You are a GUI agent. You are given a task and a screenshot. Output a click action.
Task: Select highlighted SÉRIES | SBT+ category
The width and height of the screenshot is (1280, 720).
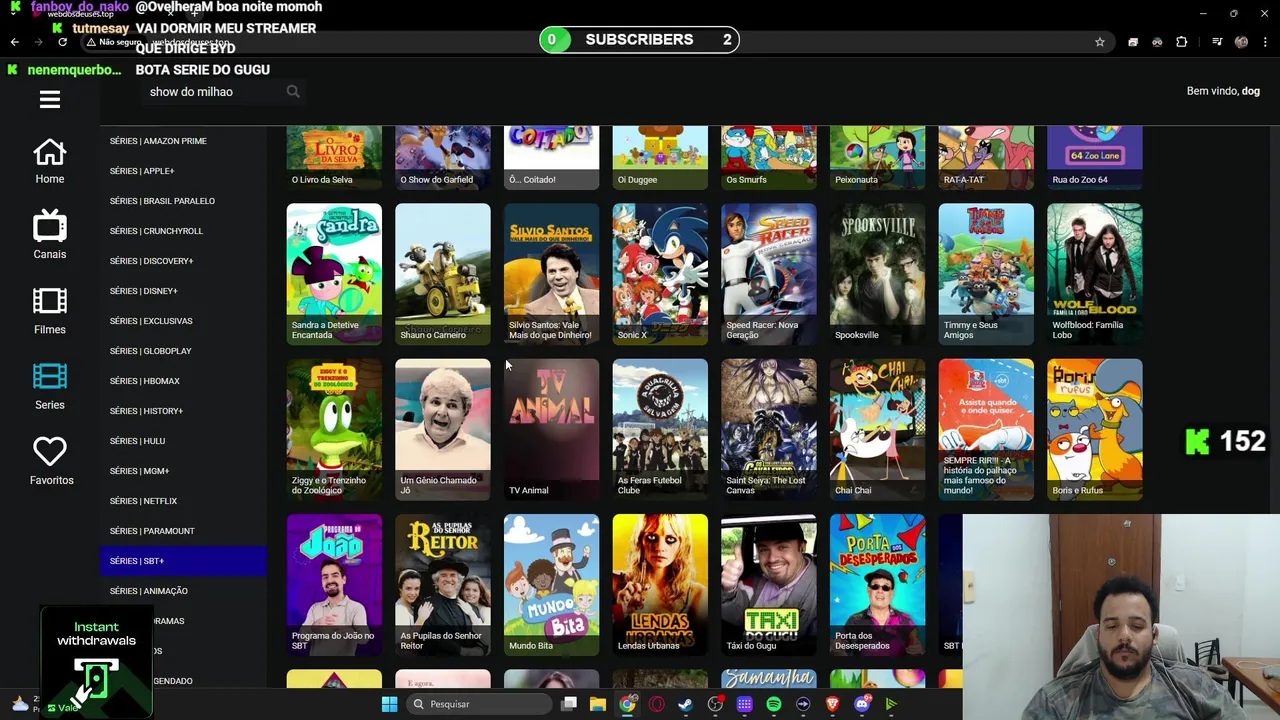pos(183,561)
